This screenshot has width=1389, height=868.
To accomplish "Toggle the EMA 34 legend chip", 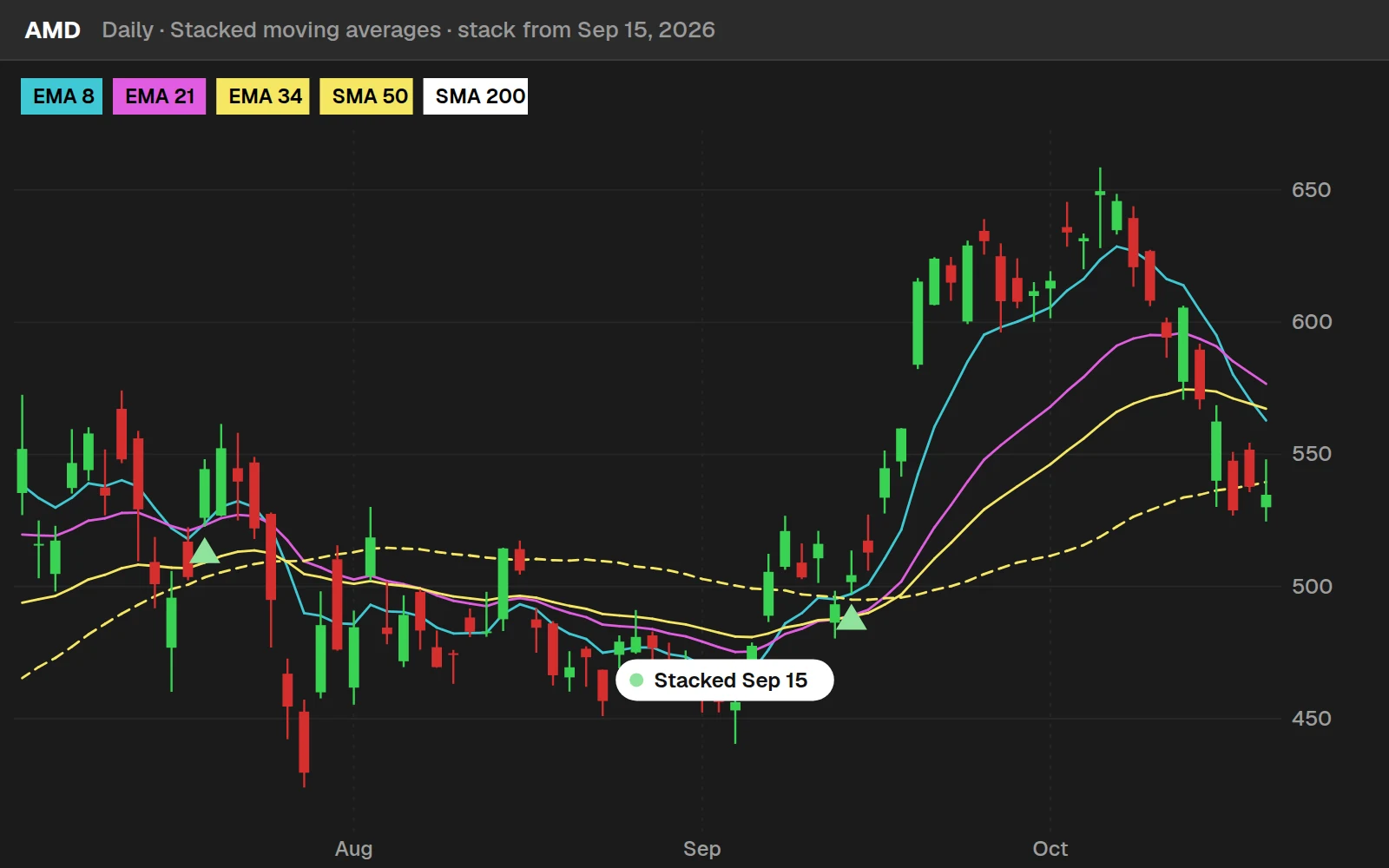I will tap(263, 96).
